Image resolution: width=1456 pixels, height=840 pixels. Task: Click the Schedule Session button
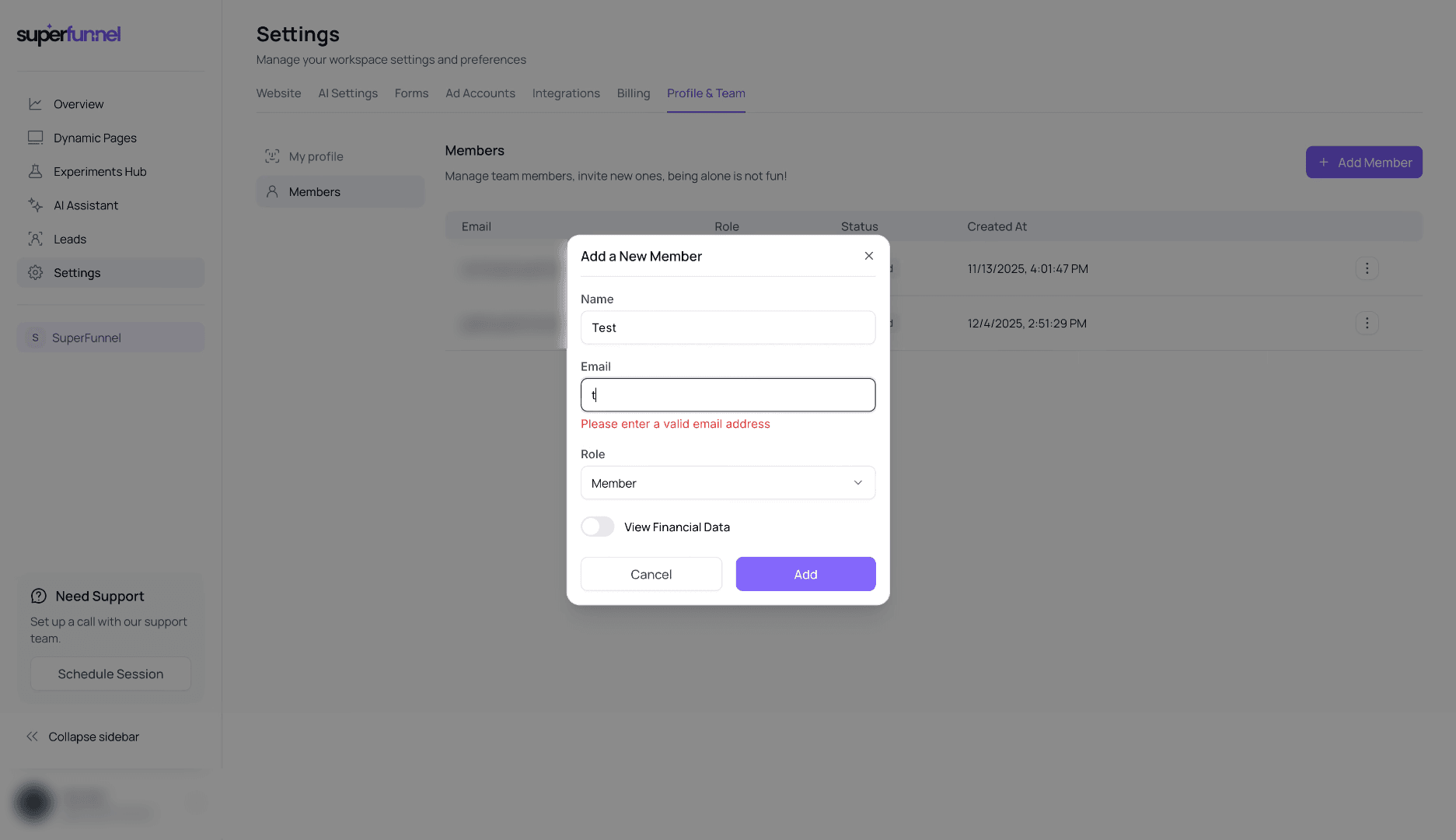point(110,674)
